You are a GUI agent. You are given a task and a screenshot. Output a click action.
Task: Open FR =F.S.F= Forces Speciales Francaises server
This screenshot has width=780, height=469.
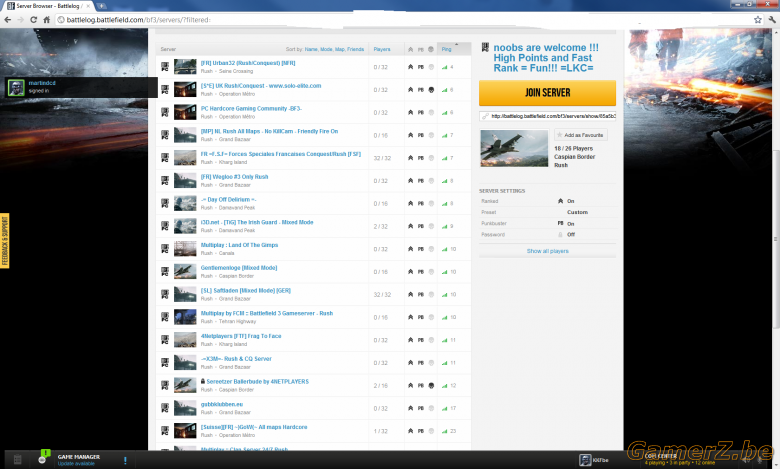[x=281, y=154]
